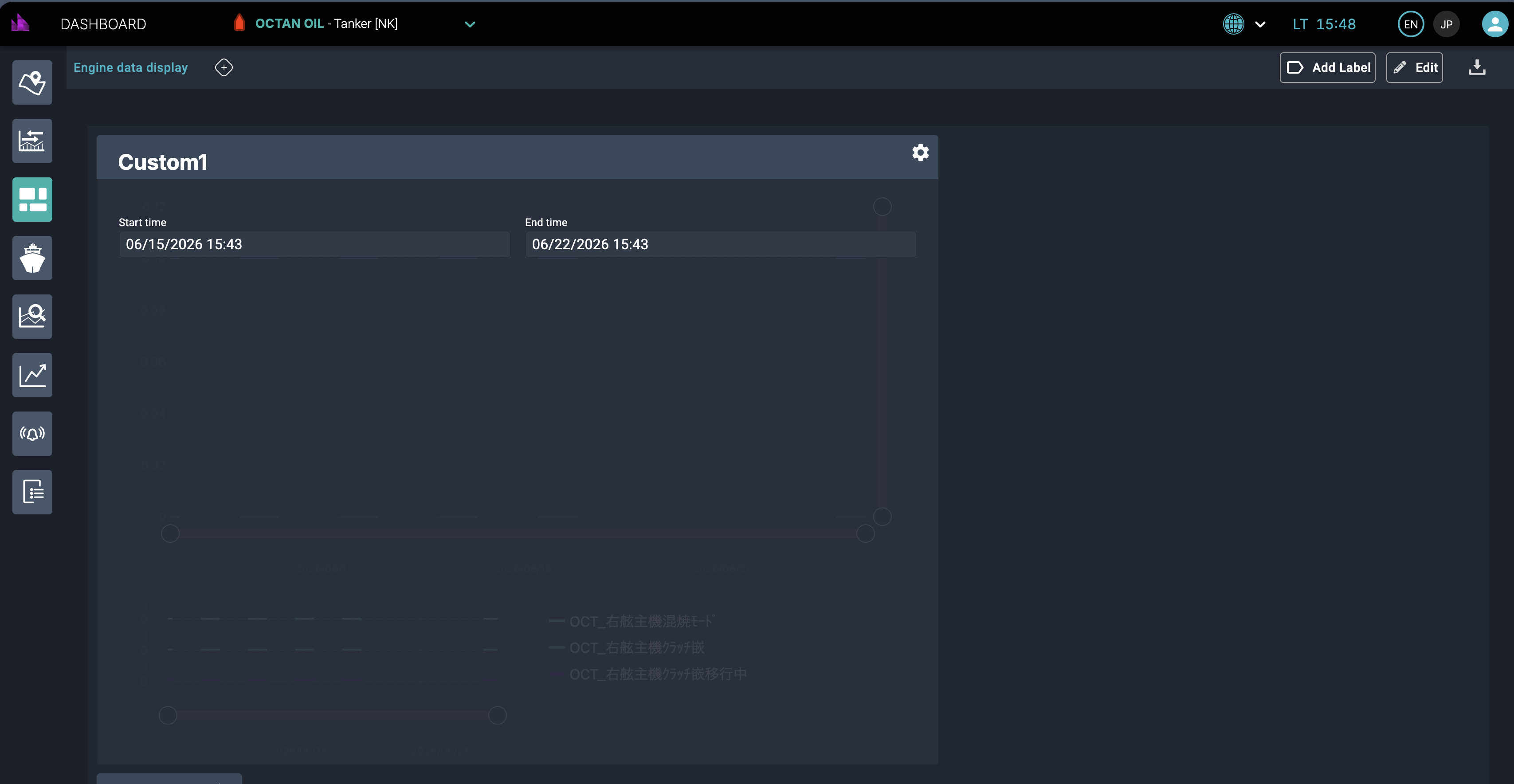
Task: Open the user profile avatar
Action: pos(1494,24)
